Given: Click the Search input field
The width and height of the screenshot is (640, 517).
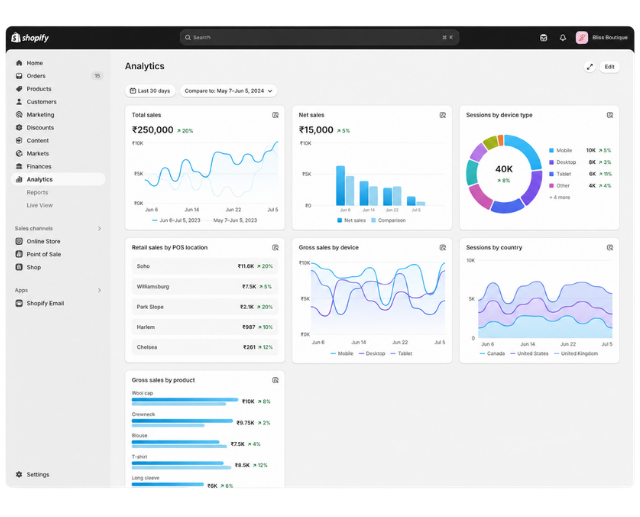Looking at the screenshot, I should click(x=319, y=38).
